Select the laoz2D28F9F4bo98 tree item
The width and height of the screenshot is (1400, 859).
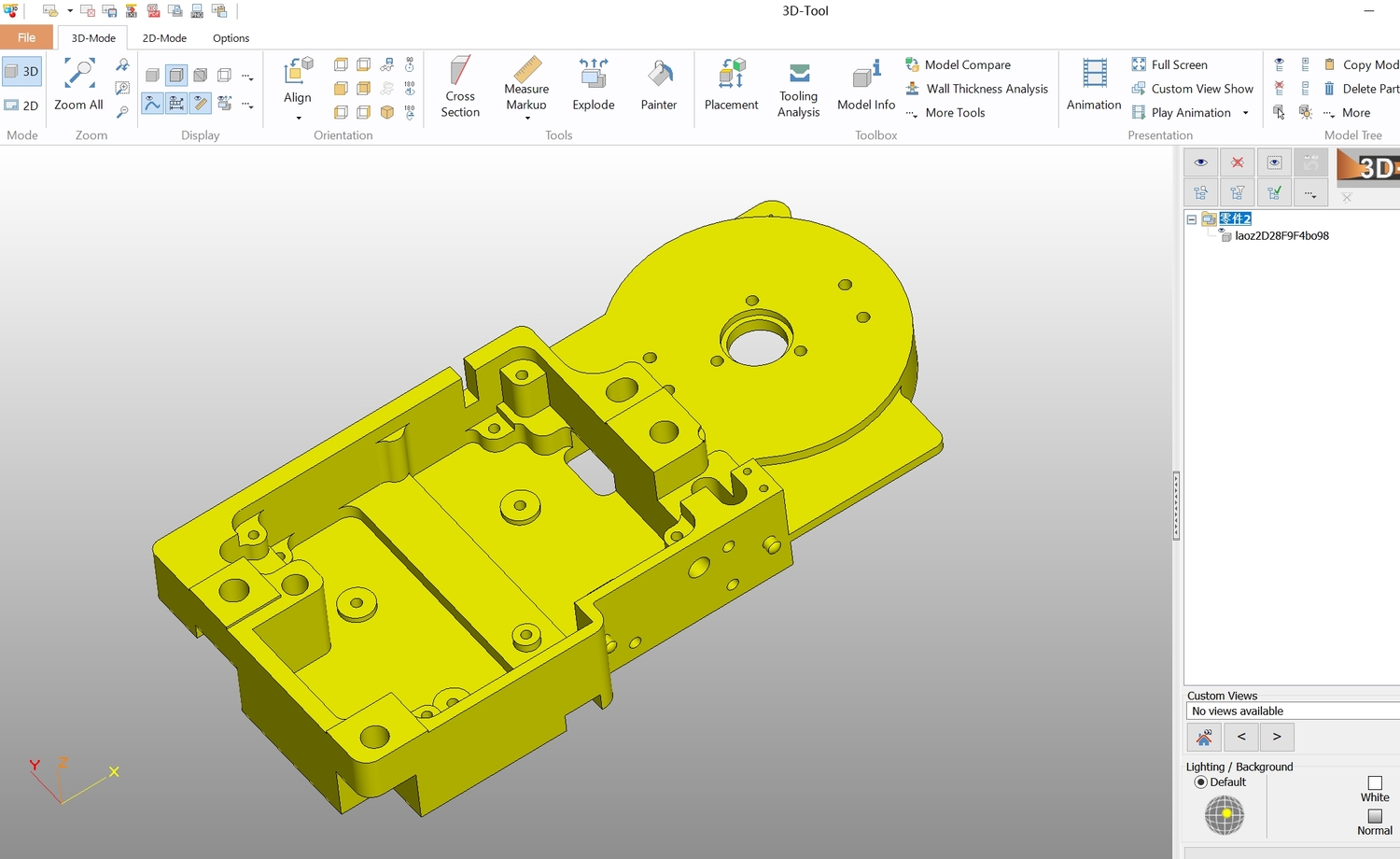click(x=1281, y=236)
